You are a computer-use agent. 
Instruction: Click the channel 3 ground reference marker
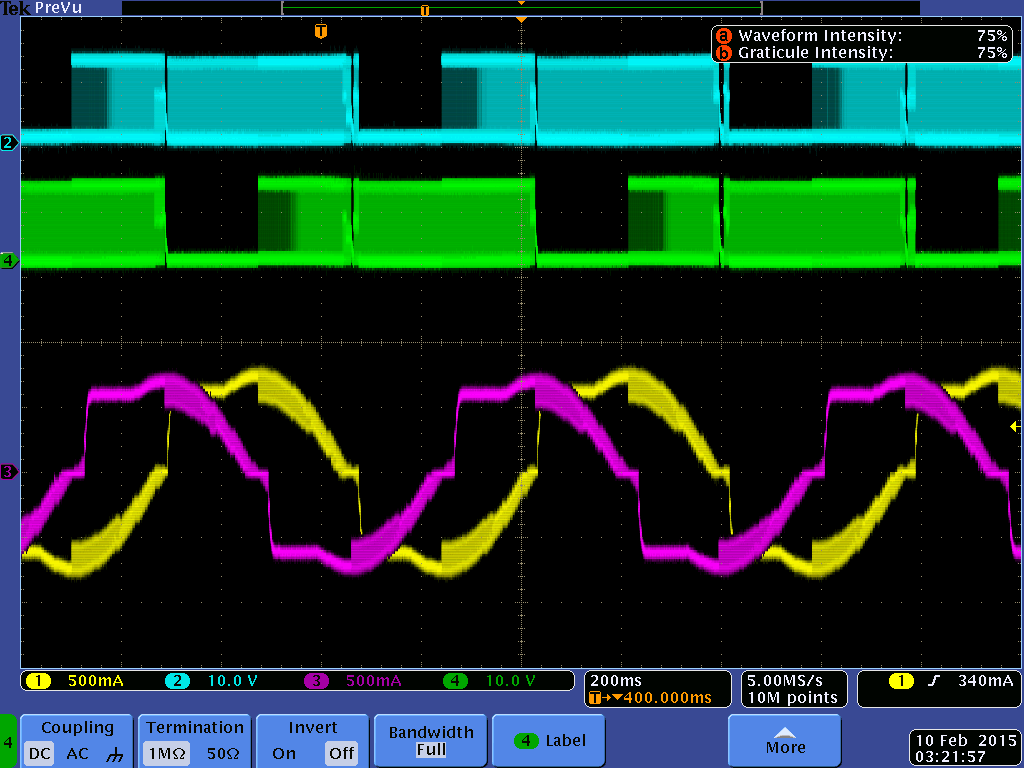(x=9, y=472)
